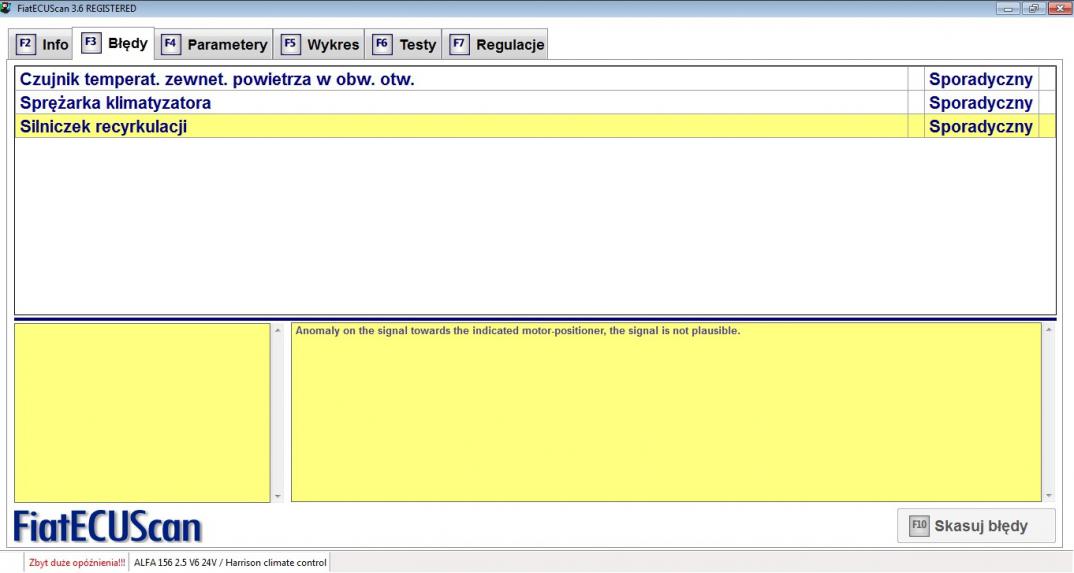Click Sporadyczny status of Sprężarka klimatyzatora row
This screenshot has width=1074, height=573.
(x=980, y=103)
